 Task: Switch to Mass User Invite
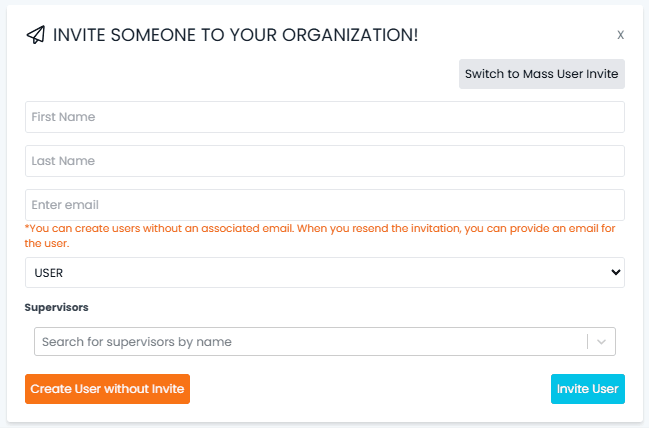point(541,74)
